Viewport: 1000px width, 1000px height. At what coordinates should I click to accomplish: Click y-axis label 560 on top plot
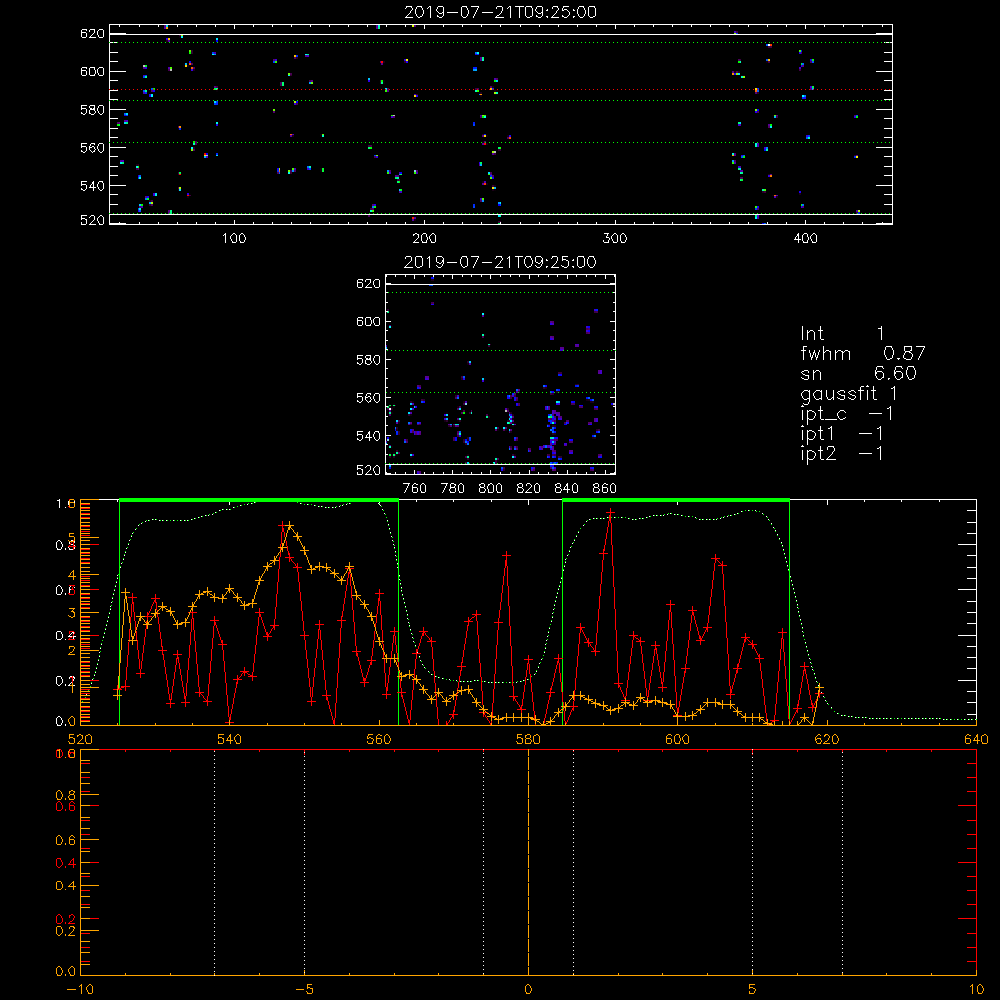point(92,148)
